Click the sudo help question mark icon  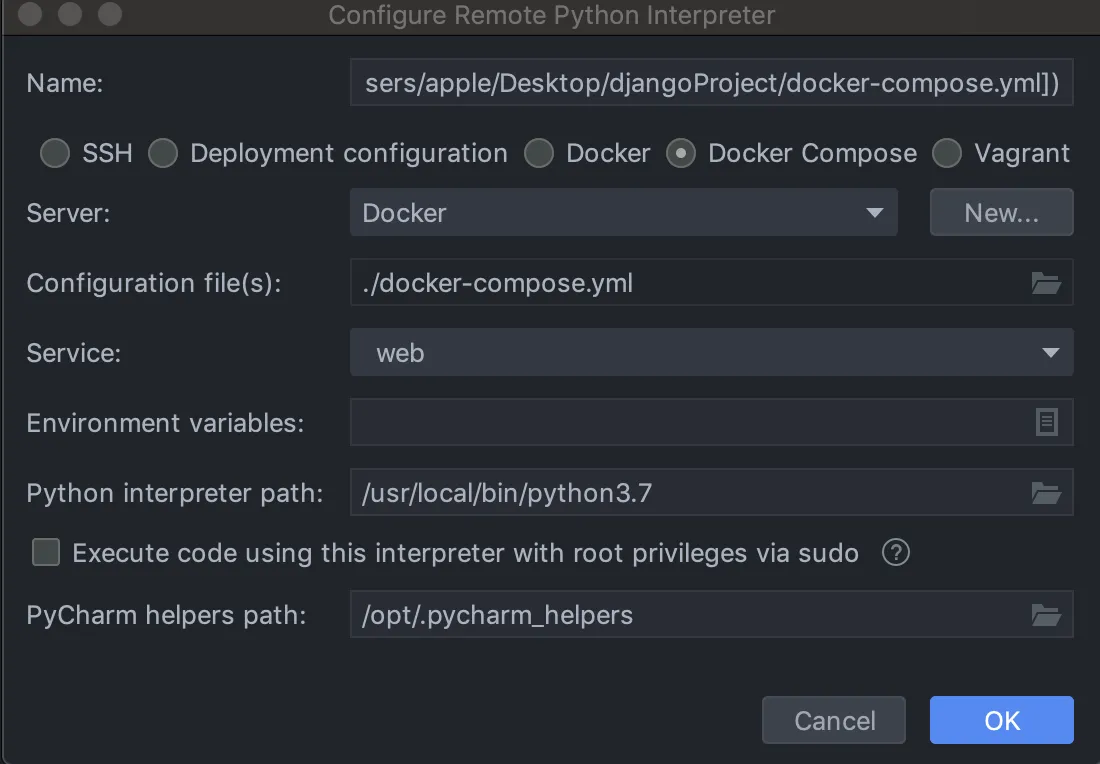tap(896, 552)
